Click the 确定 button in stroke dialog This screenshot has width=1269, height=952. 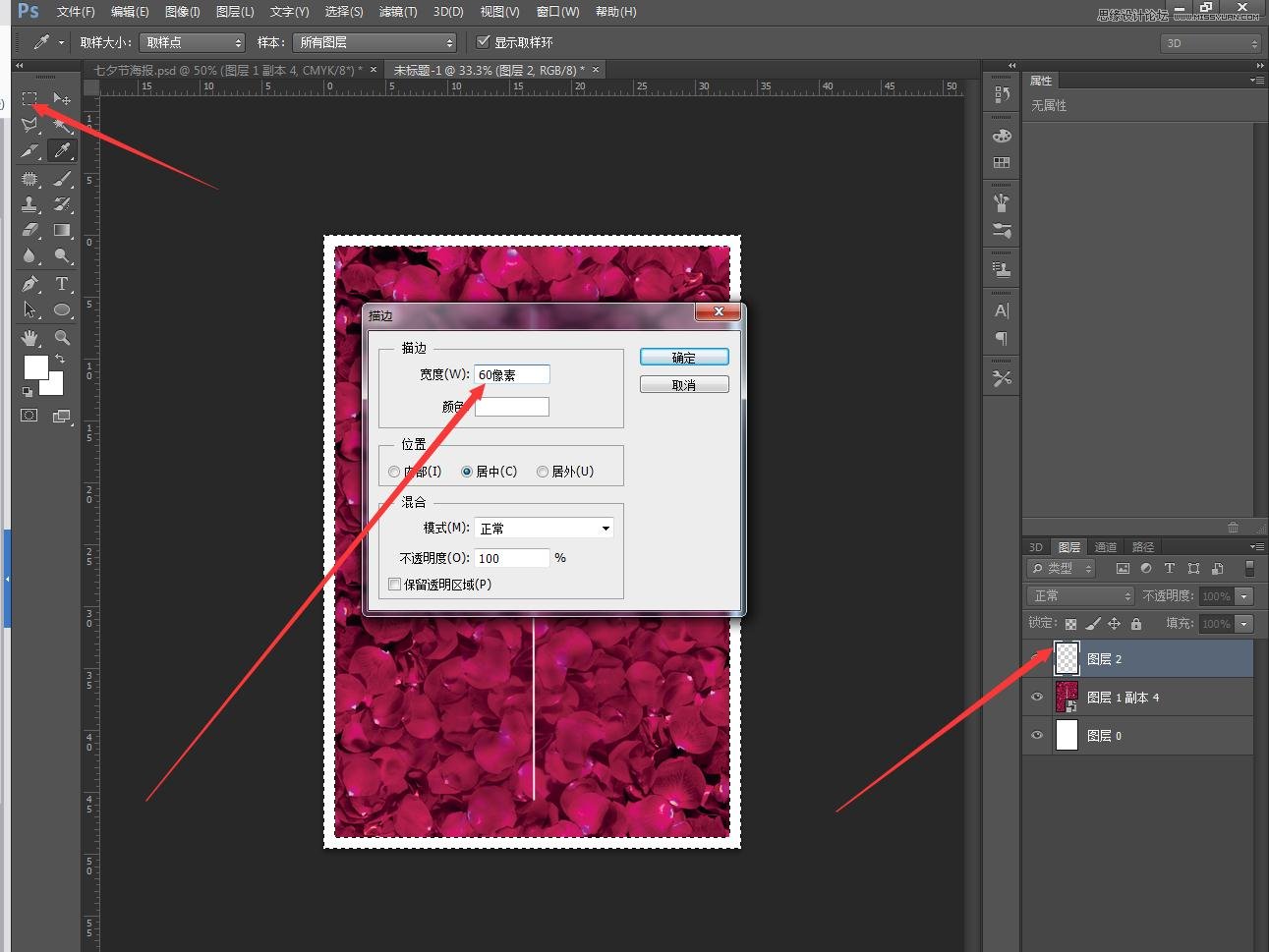coord(684,358)
